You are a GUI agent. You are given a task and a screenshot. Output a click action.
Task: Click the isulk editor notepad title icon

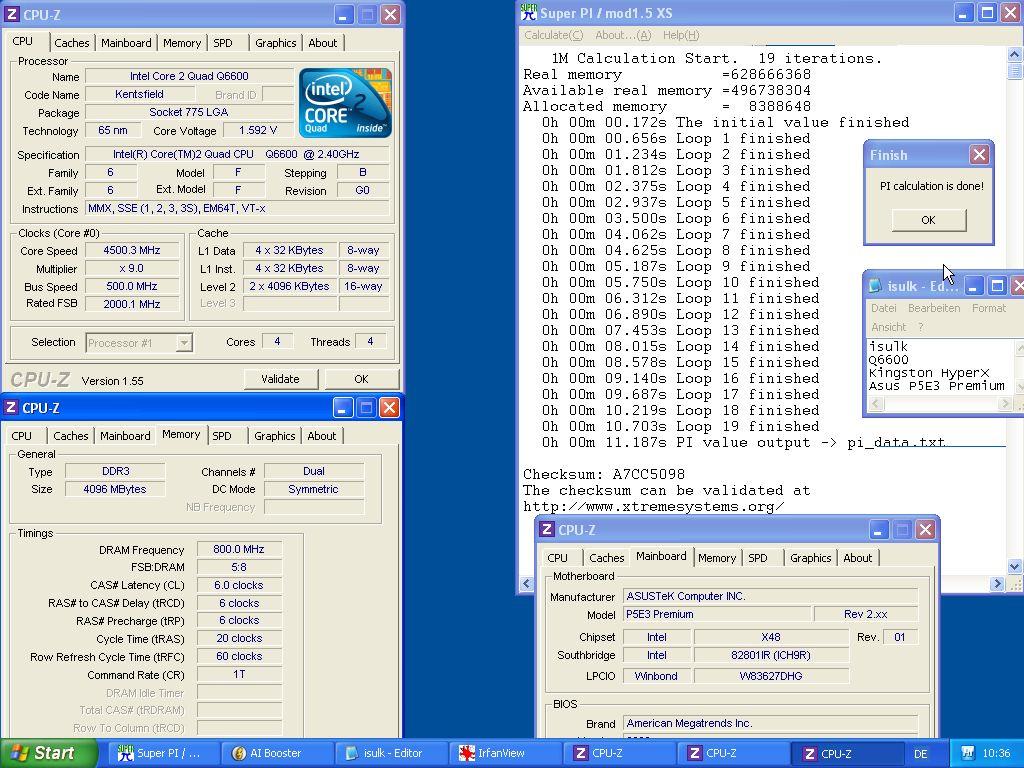pos(875,286)
